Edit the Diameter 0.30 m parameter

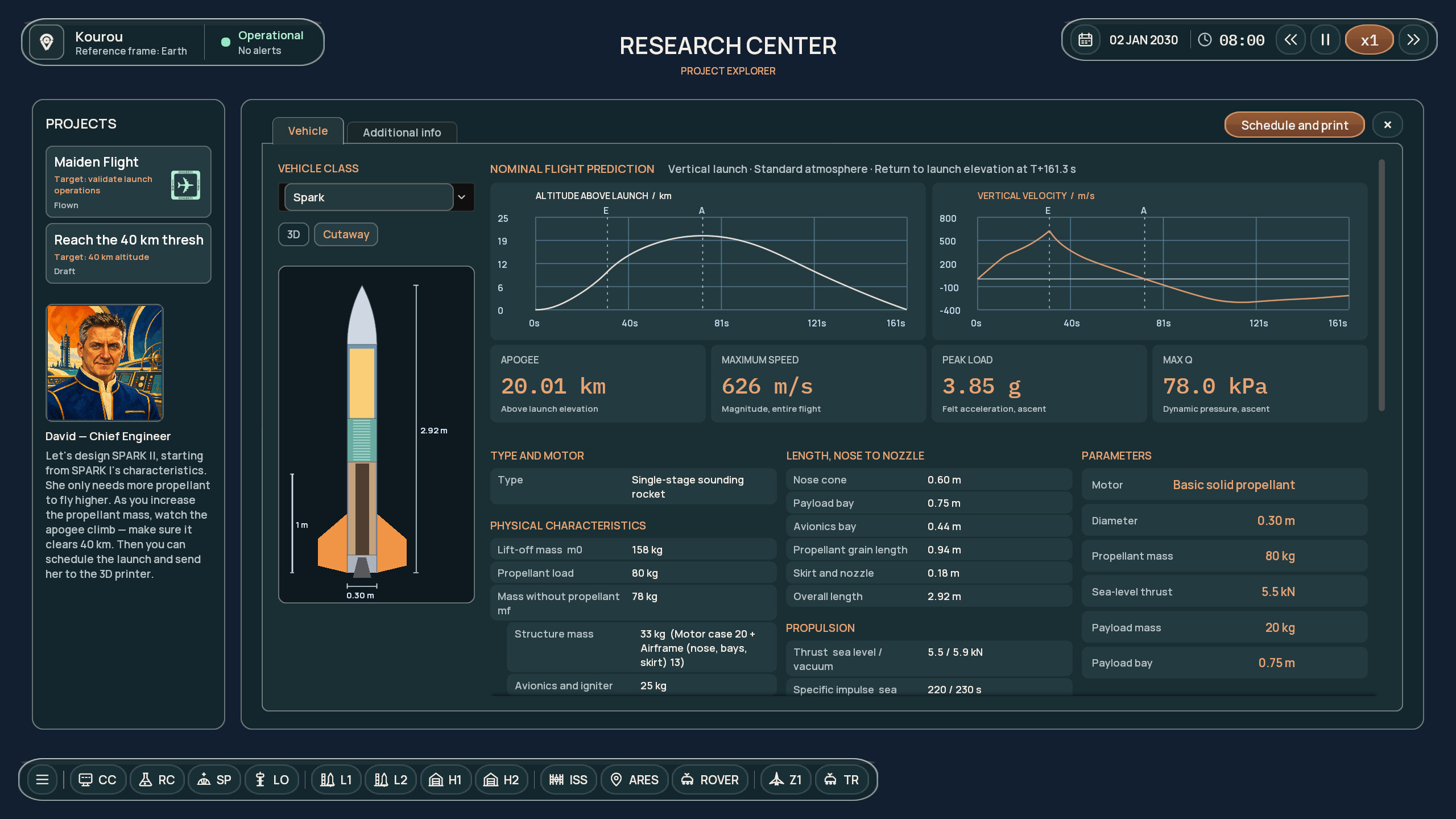pyautogui.click(x=1224, y=520)
